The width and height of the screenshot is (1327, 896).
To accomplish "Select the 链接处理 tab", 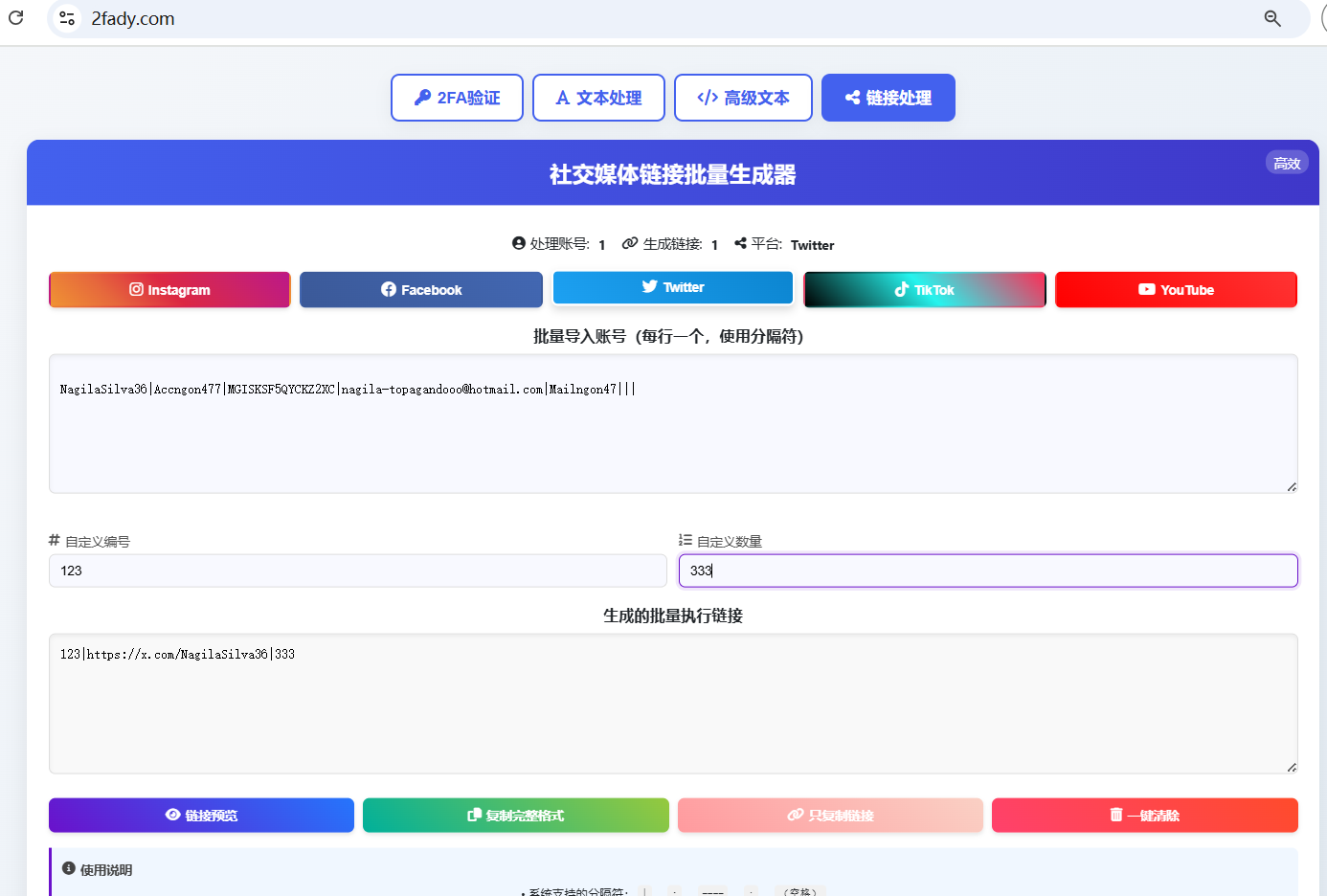I will pos(888,98).
